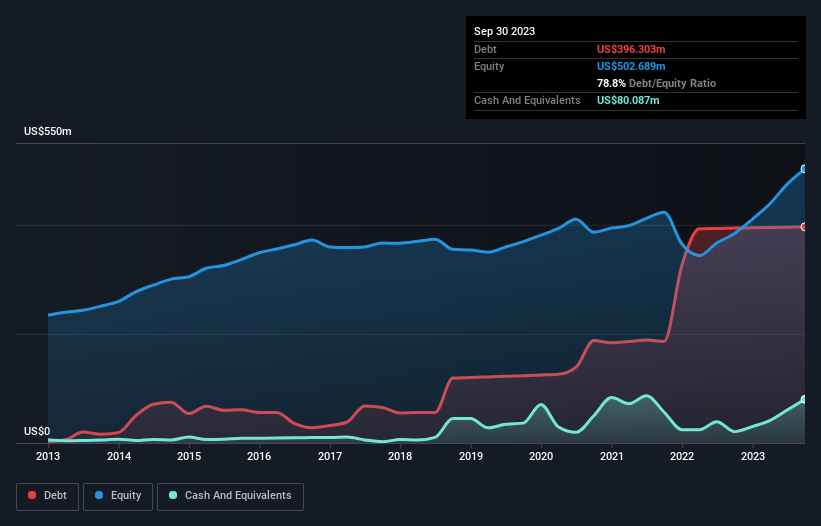Viewport: 821px width, 526px height.
Task: Click the 2021 x-axis label
Action: coord(612,456)
